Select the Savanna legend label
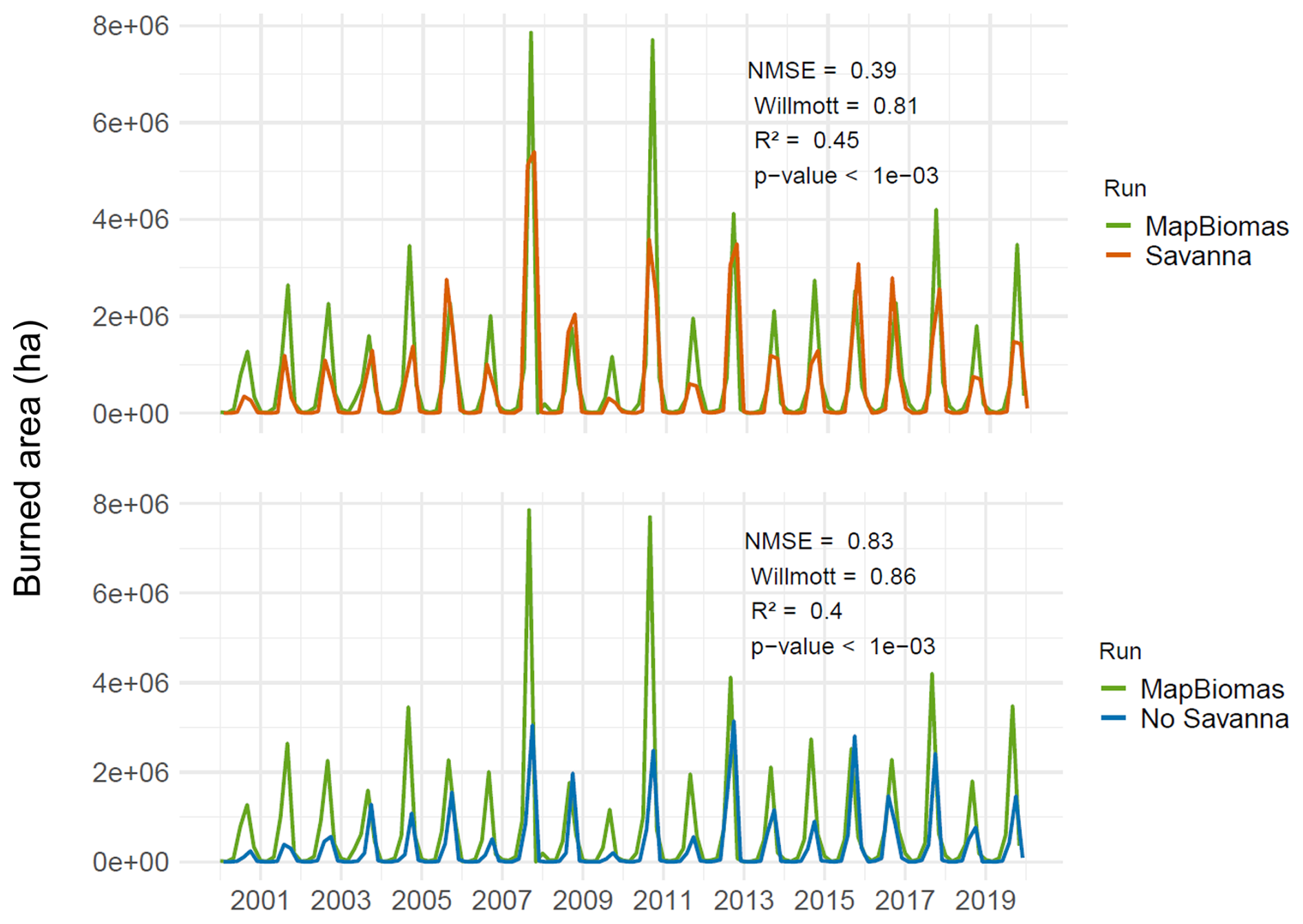 tap(1198, 256)
